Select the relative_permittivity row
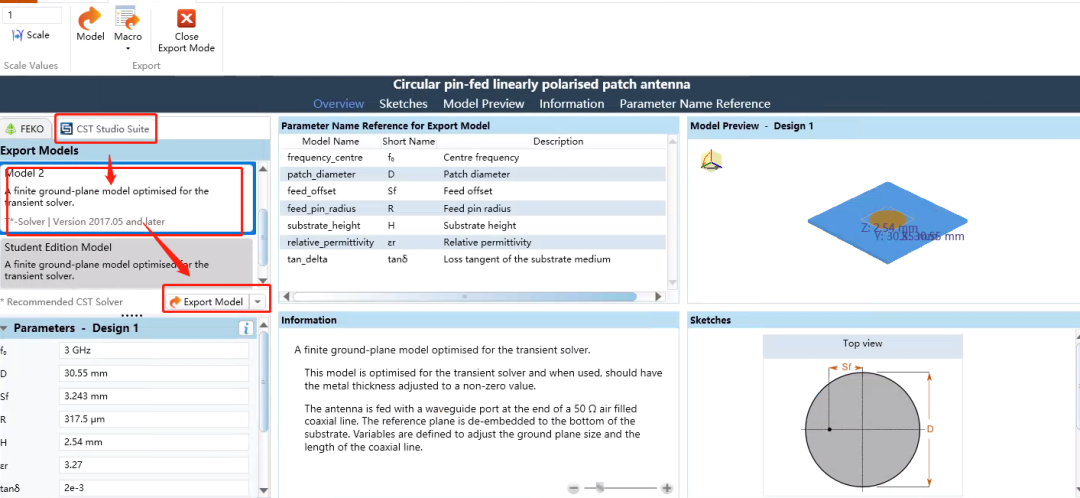 click(473, 242)
